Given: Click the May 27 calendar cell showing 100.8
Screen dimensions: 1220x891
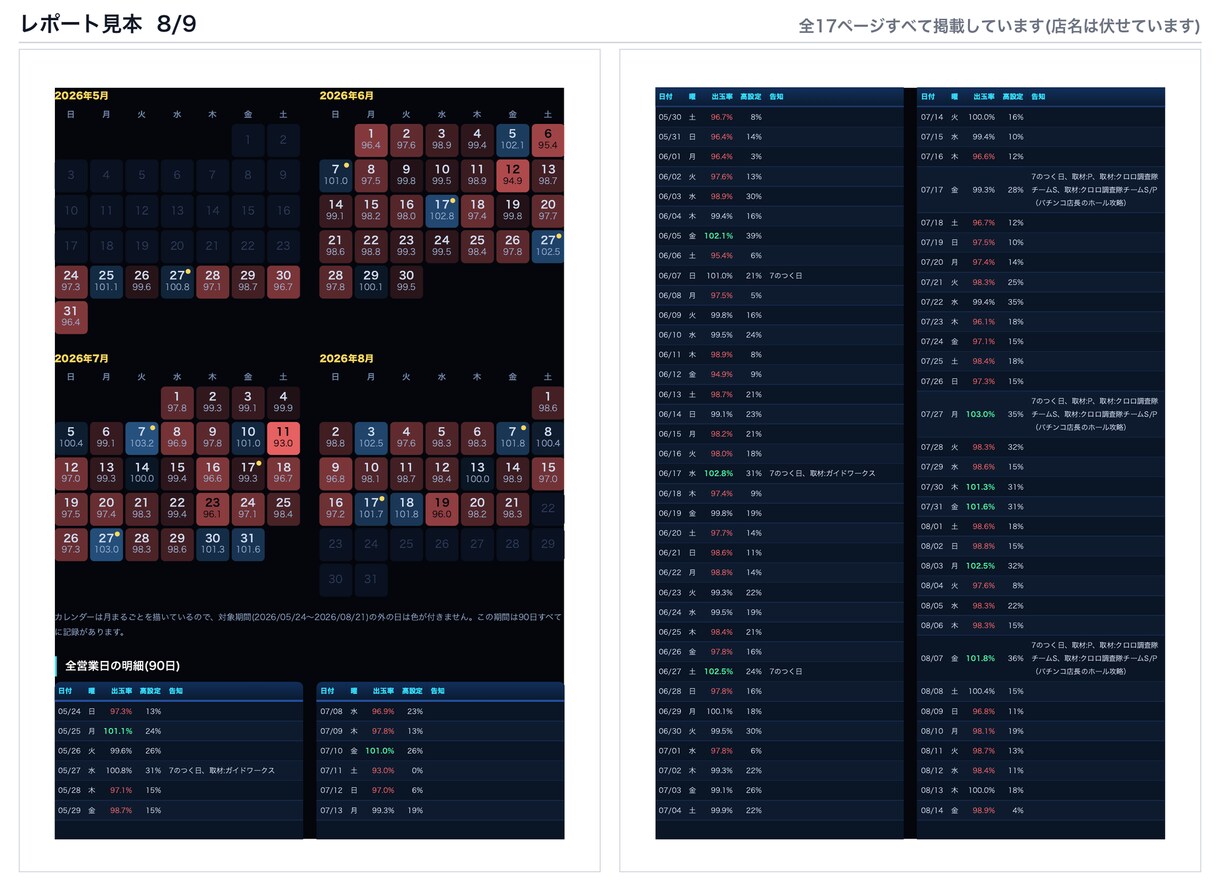Looking at the screenshot, I should coord(177,282).
